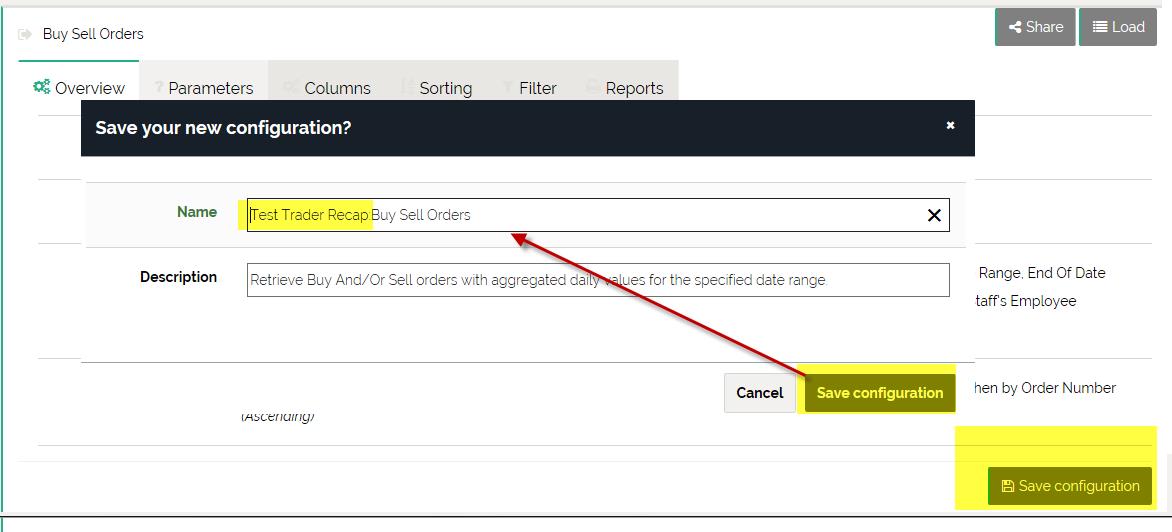Click the Share button

[x=1035, y=27]
